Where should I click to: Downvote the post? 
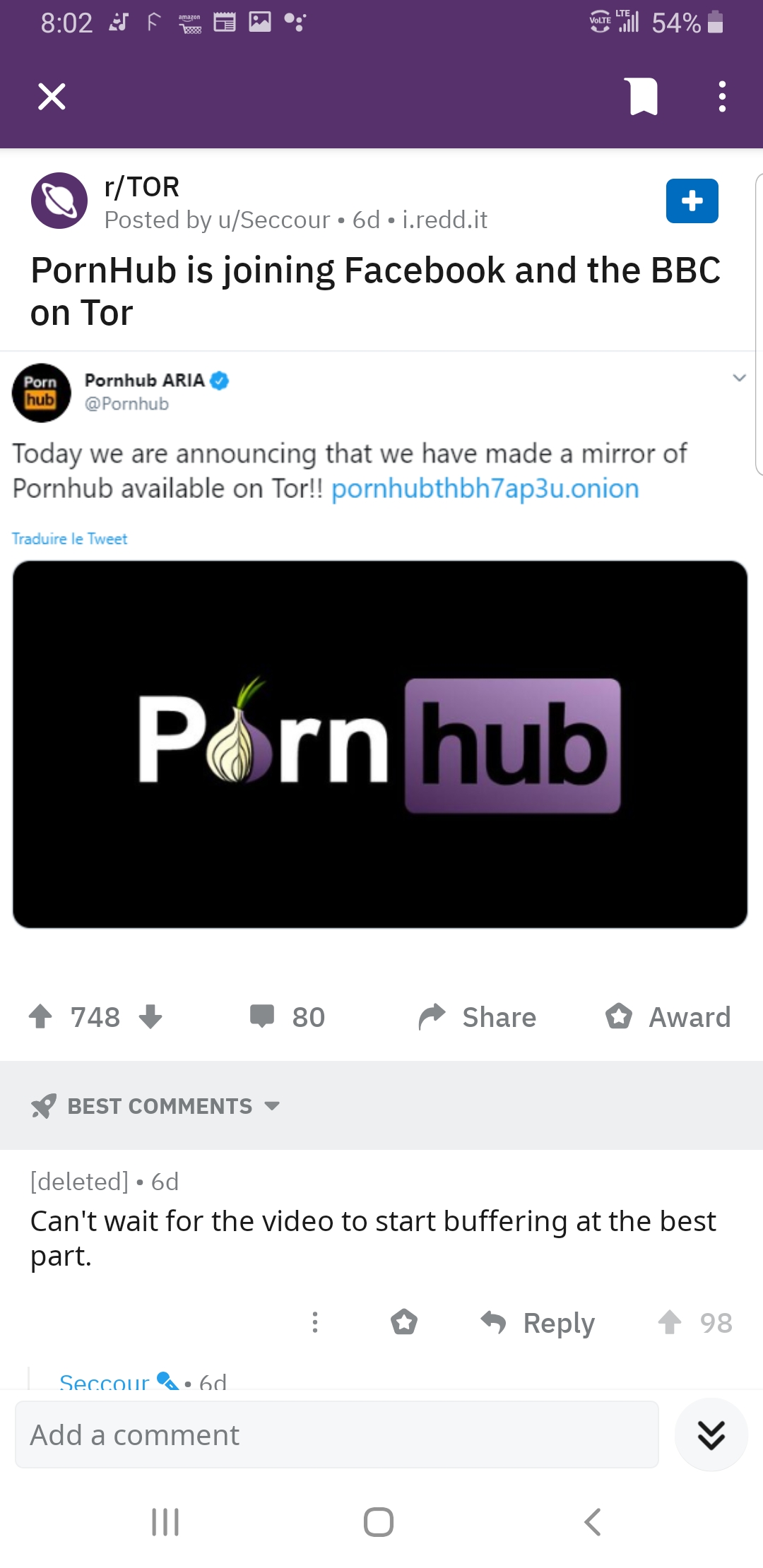point(150,1016)
